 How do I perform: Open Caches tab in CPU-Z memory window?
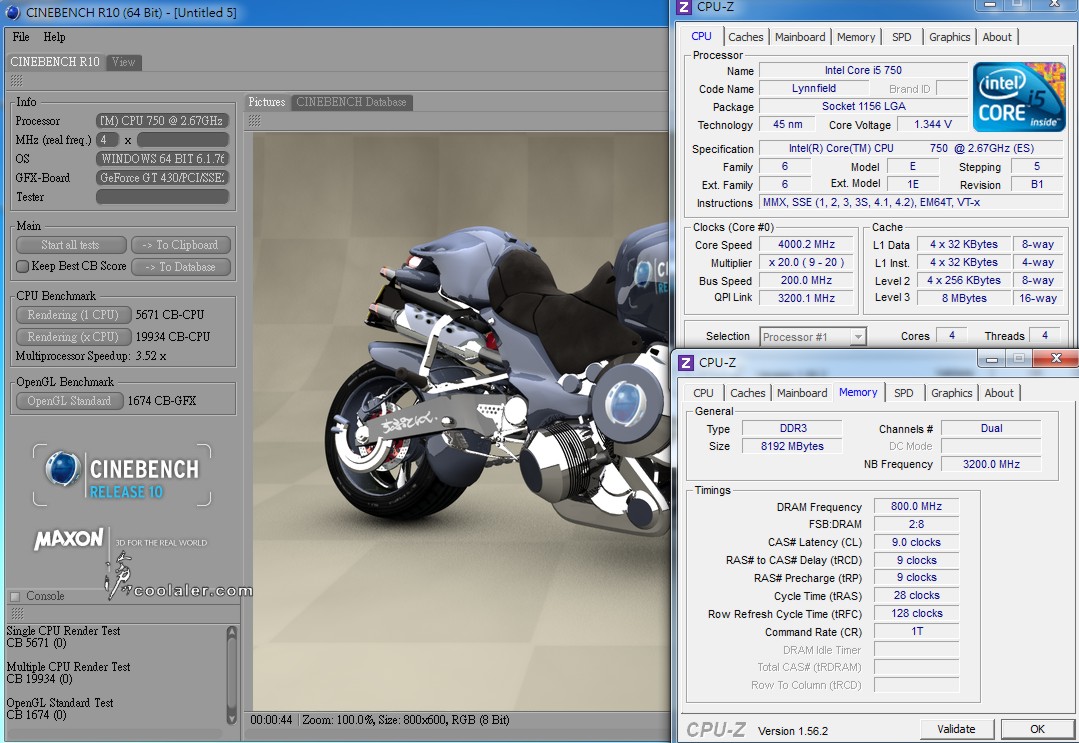(747, 393)
